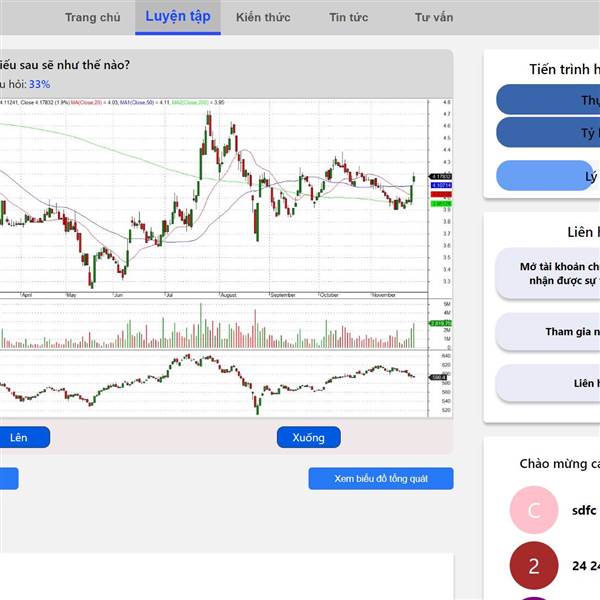
Task: Go to the Kiến thức tab
Action: click(263, 17)
